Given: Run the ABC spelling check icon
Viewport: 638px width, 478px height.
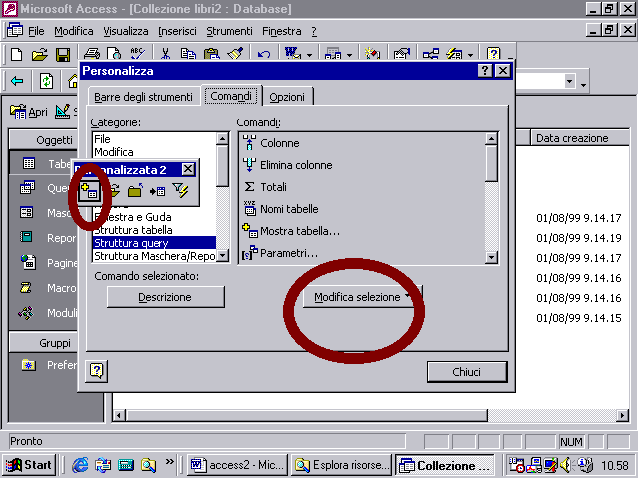Looking at the screenshot, I should tap(138, 53).
